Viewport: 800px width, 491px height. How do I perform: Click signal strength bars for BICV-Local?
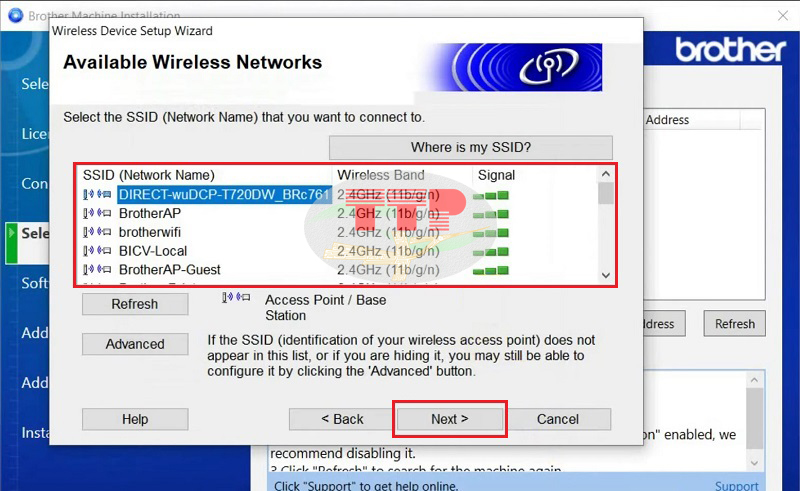coord(490,251)
